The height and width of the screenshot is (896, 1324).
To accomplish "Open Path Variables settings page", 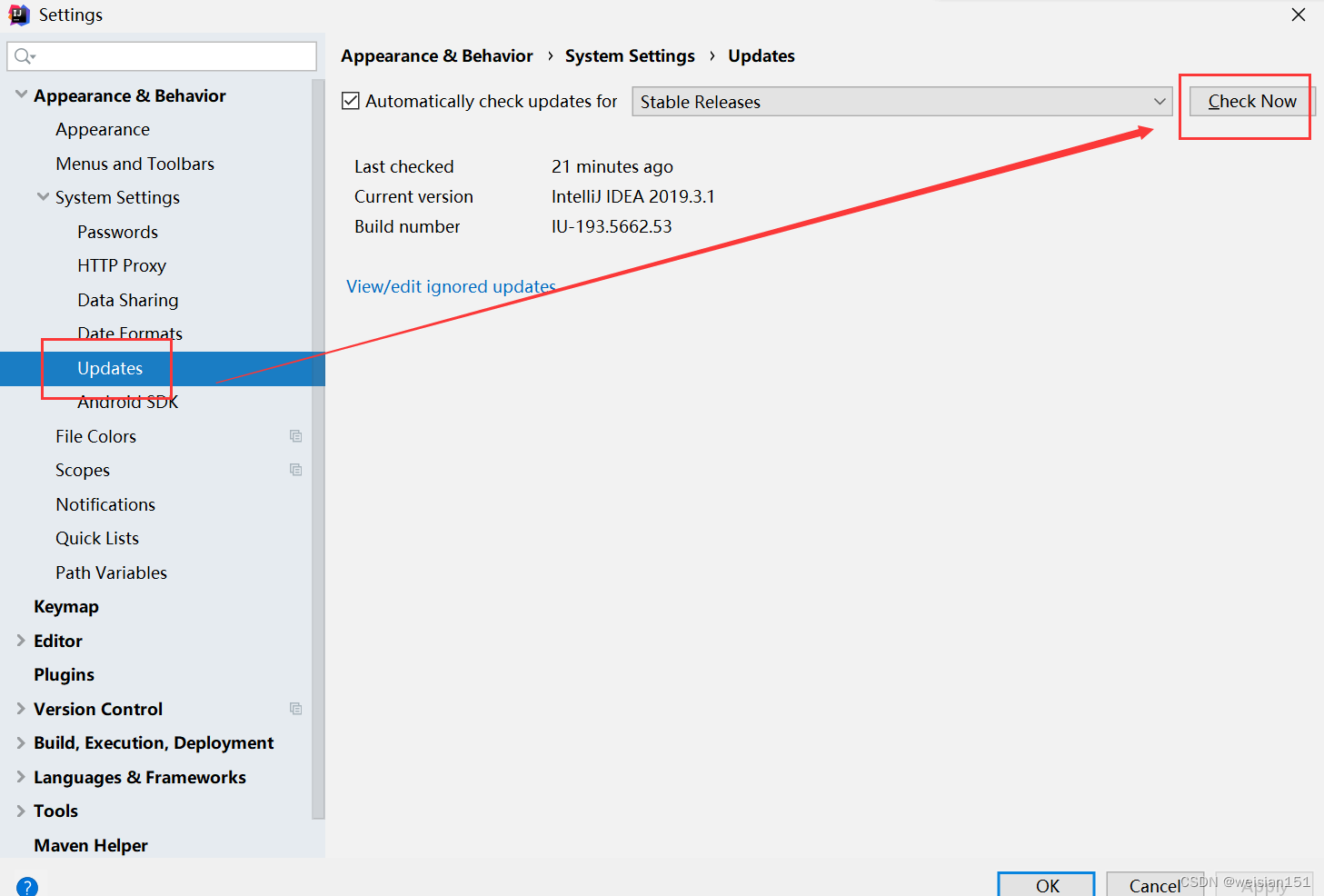I will coord(112,572).
